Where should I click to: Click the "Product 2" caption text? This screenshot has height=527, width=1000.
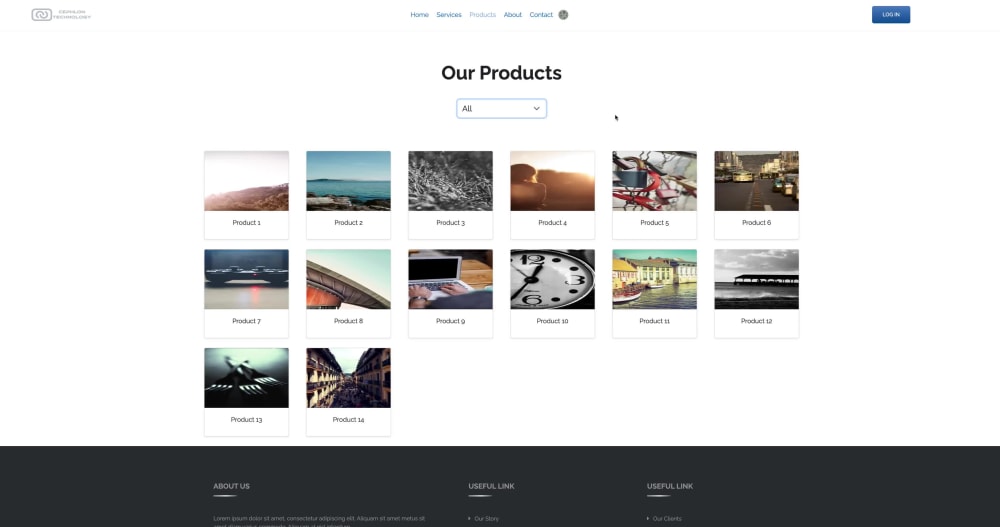[348, 223]
